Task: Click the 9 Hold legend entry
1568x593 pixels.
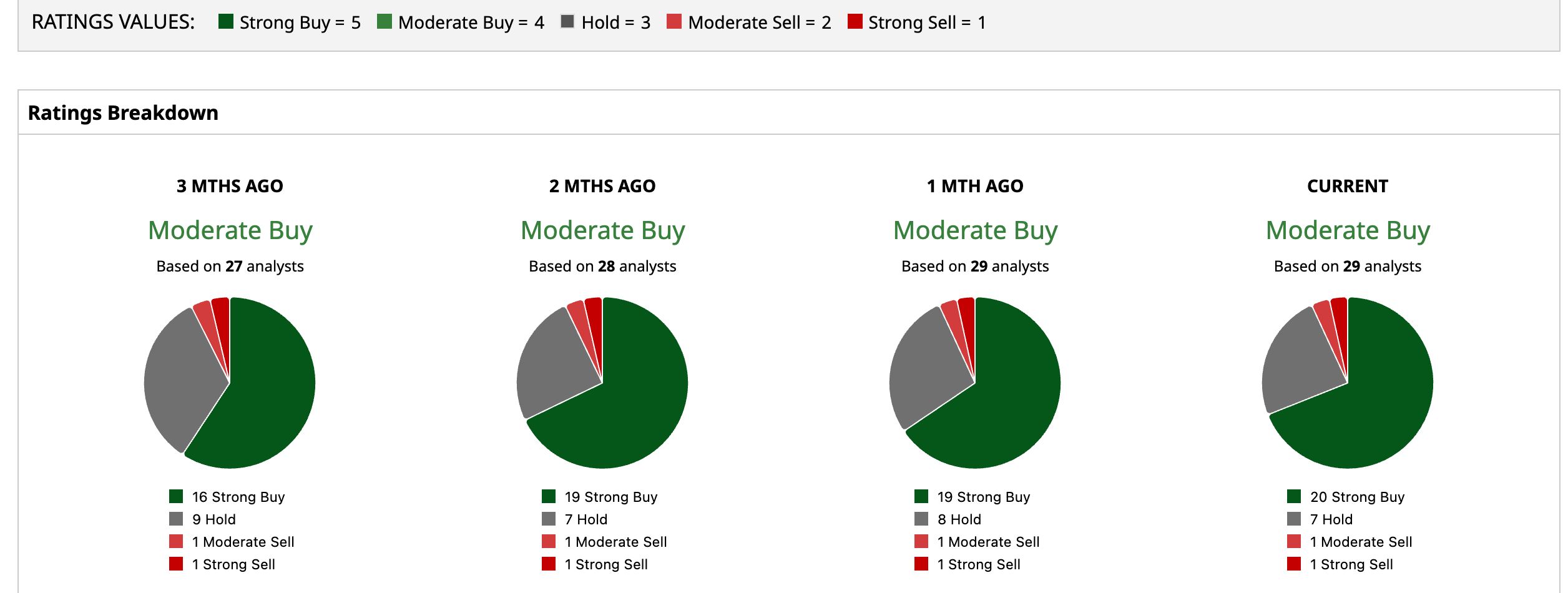Action: (203, 519)
